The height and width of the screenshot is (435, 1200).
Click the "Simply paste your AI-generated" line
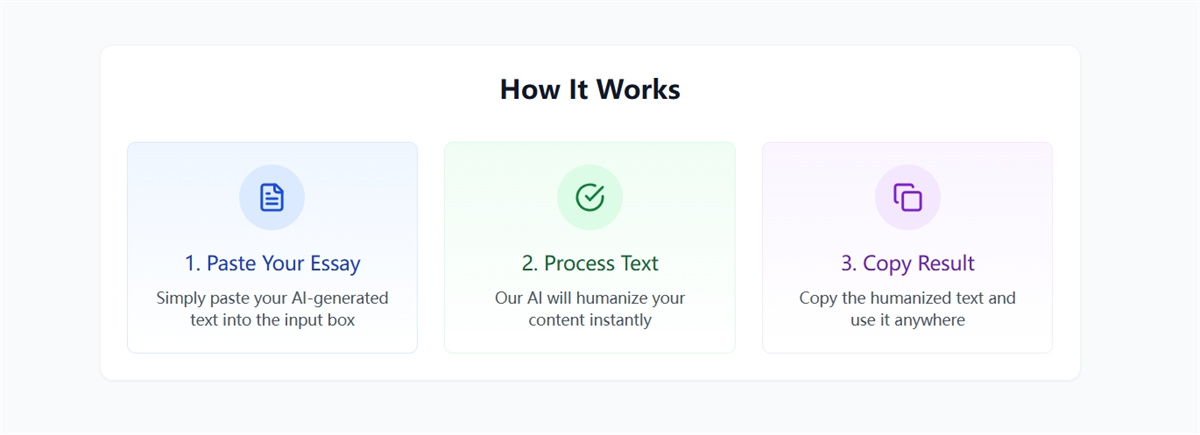pos(272,298)
